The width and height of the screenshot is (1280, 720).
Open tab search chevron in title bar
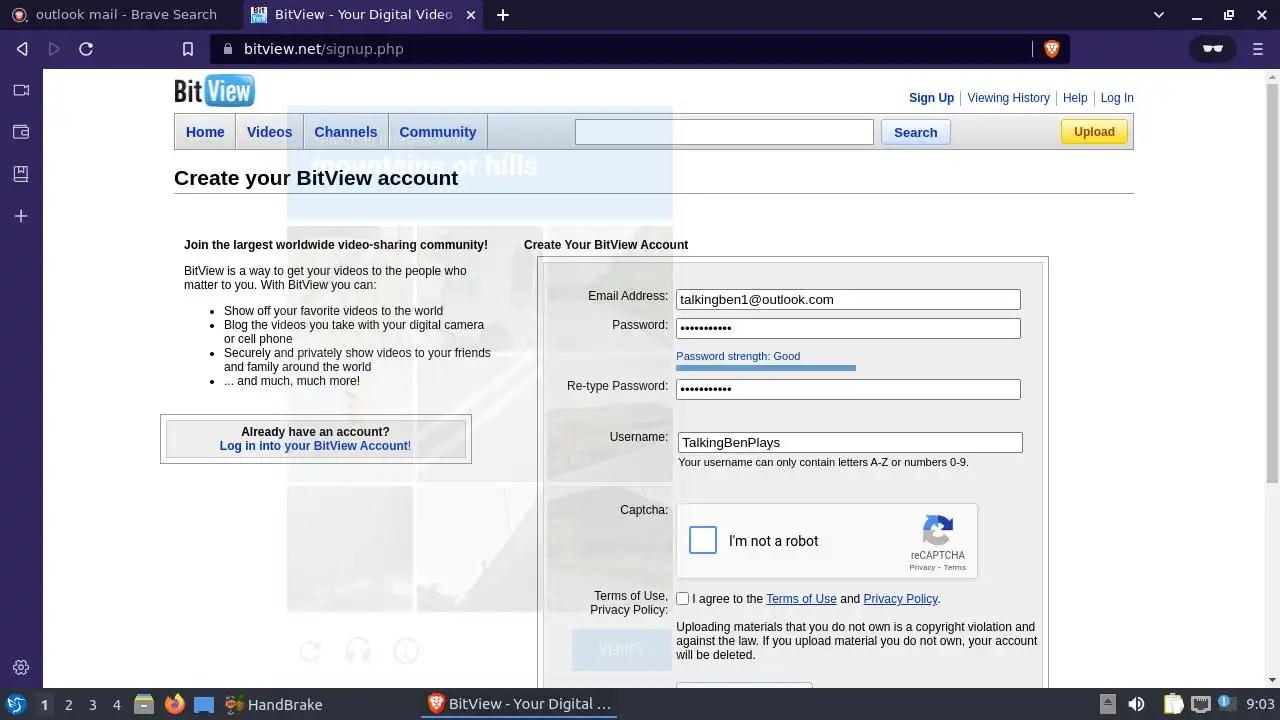pos(1159,15)
